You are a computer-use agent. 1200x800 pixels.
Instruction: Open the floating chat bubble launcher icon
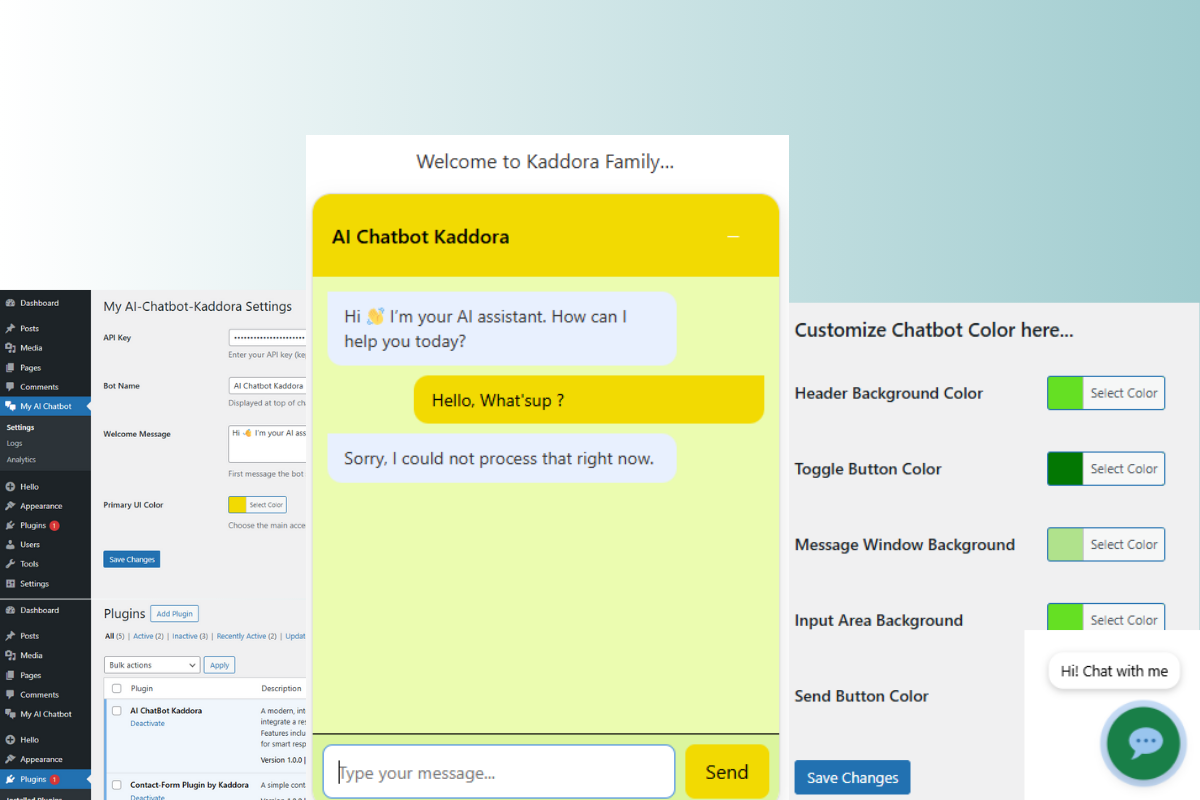click(x=1144, y=742)
